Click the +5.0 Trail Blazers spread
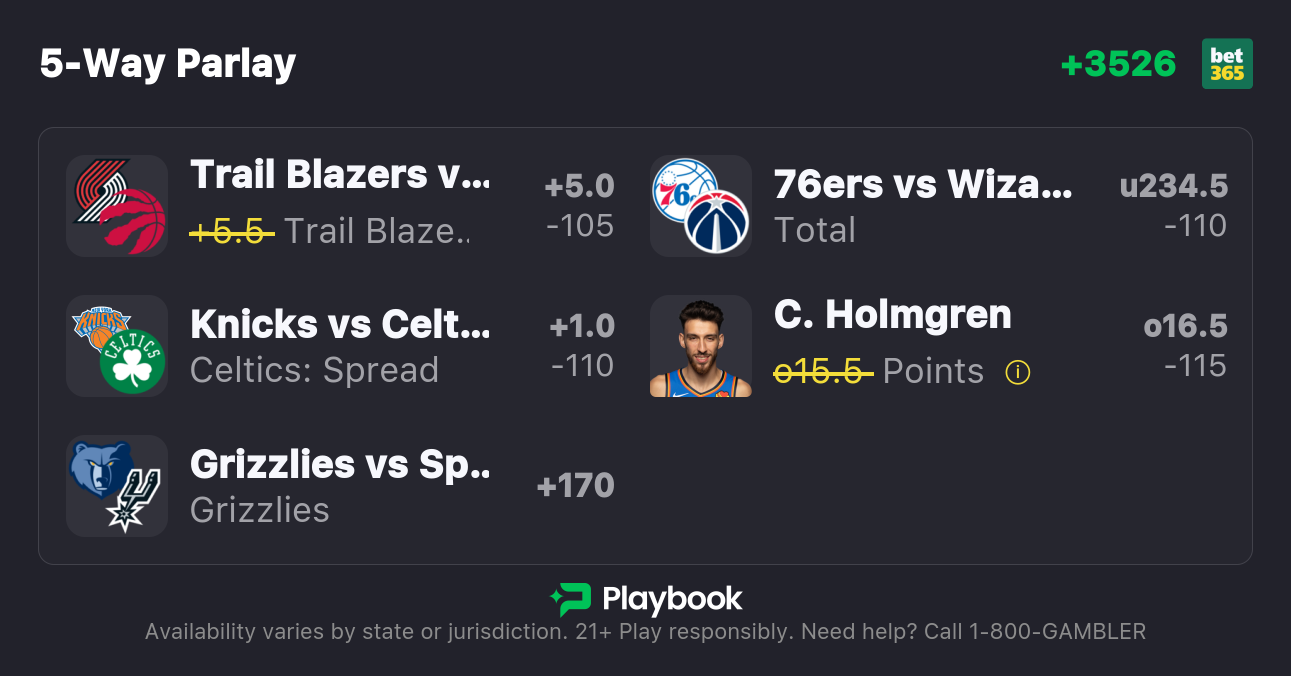 coord(579,186)
